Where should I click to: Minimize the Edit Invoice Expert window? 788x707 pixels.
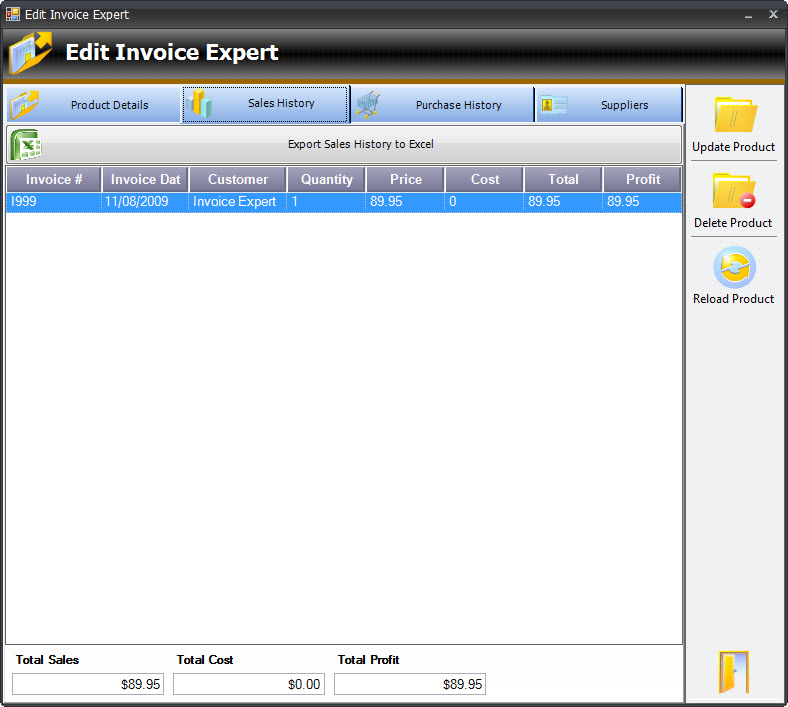[x=748, y=15]
